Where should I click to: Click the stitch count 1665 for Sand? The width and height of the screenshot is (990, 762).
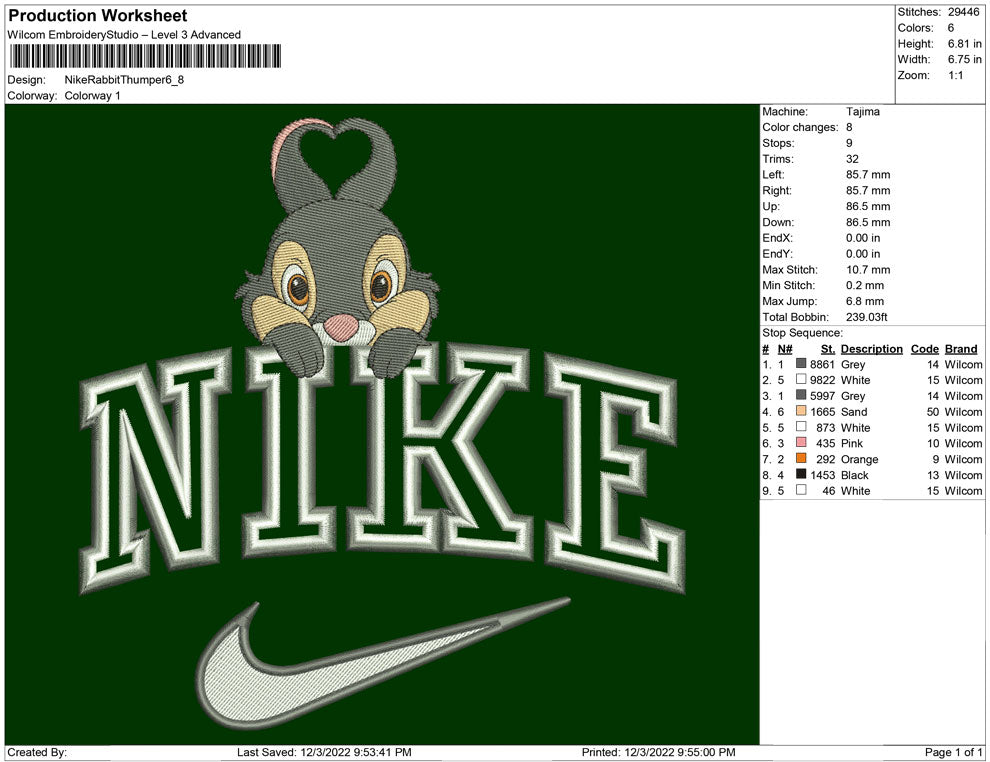click(822, 412)
